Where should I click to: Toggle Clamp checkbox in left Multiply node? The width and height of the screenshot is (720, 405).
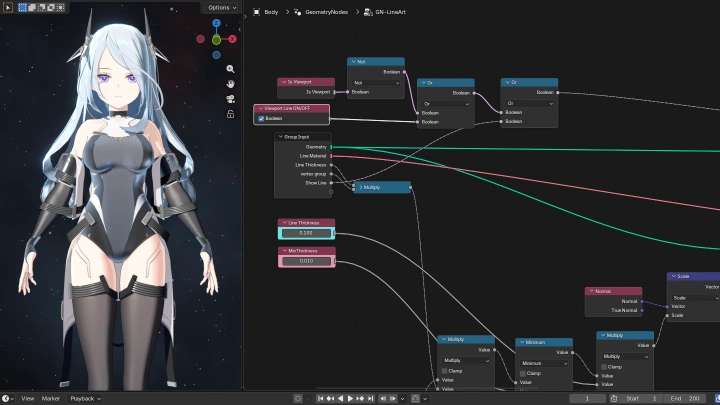pos(444,371)
